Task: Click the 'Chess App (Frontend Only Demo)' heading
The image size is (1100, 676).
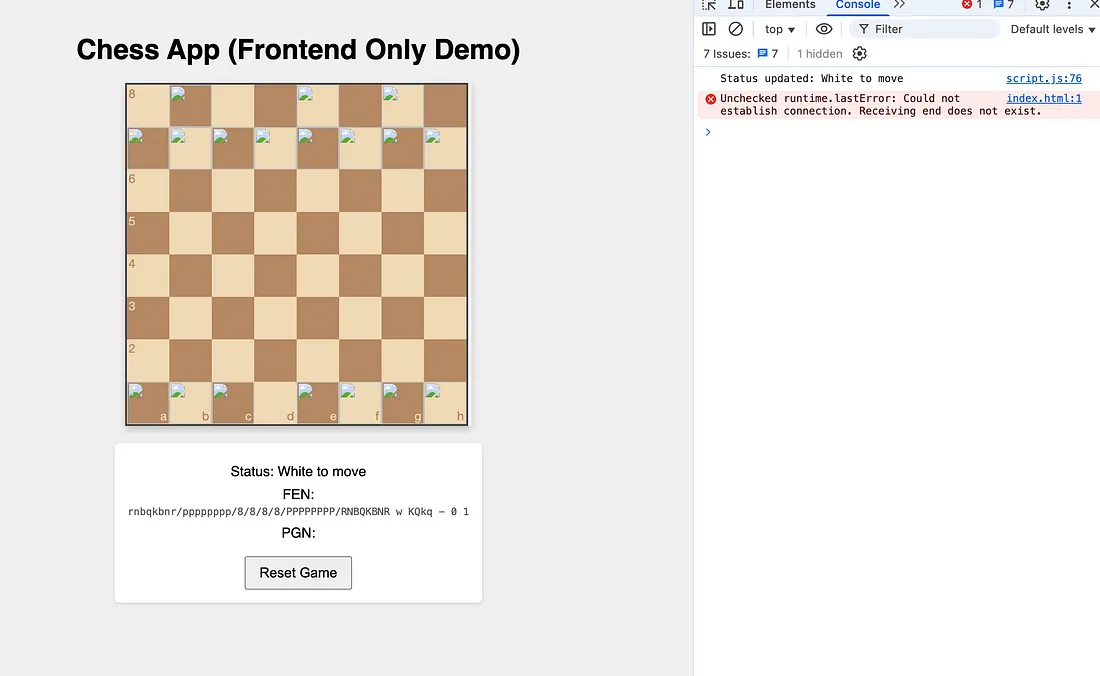Action: pos(298,50)
